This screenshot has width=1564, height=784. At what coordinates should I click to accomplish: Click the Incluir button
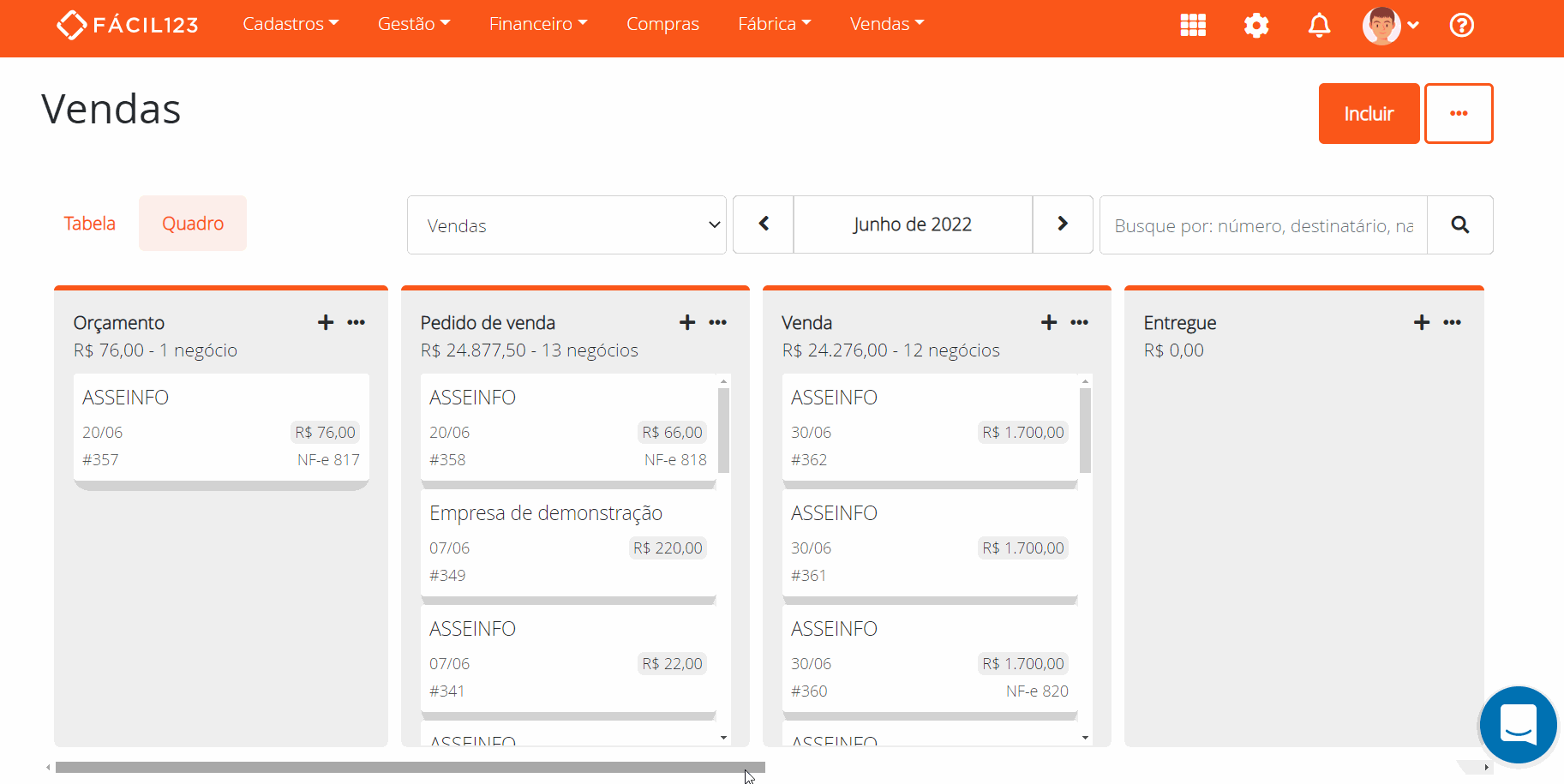(1369, 114)
